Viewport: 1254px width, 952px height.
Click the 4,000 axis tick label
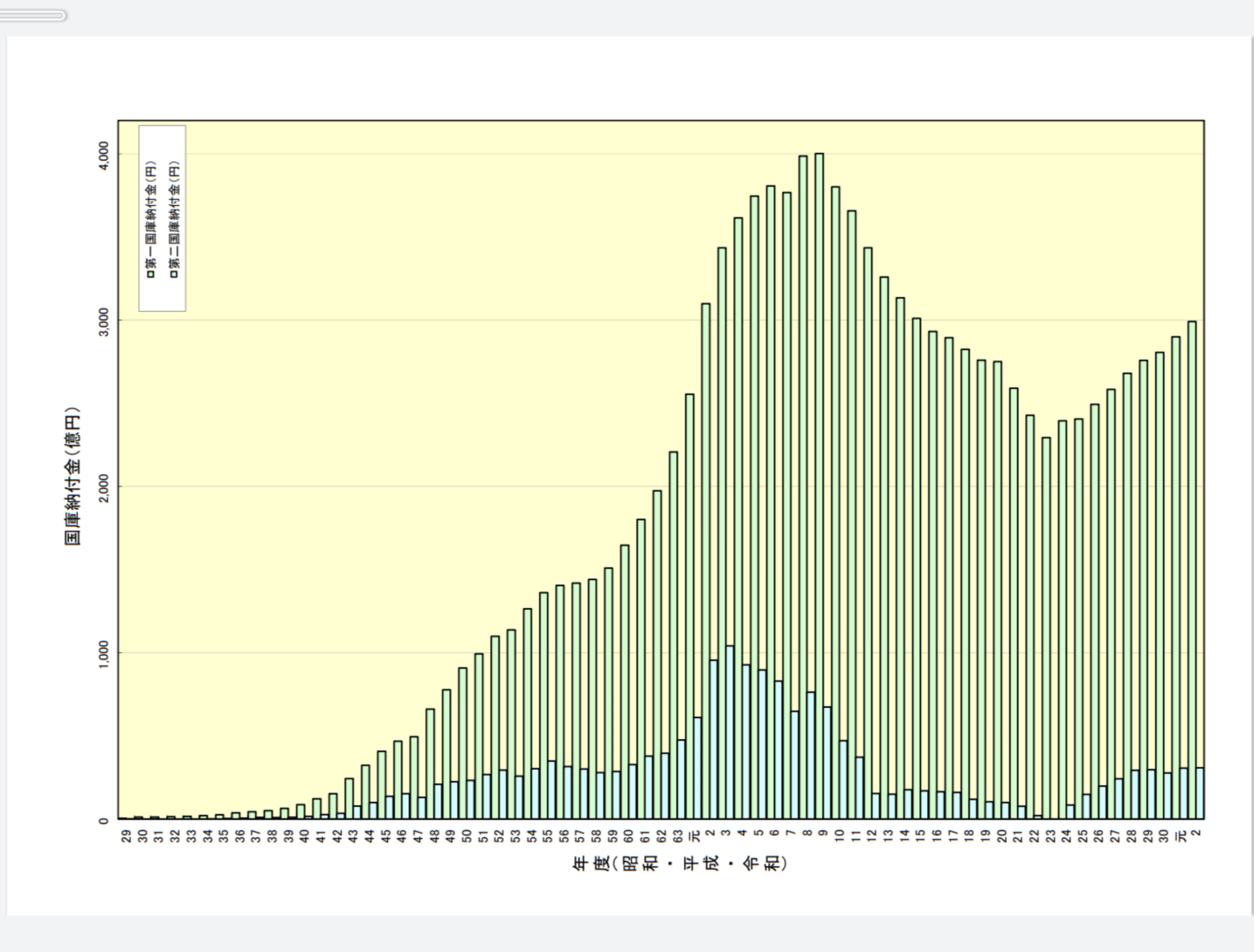(104, 154)
